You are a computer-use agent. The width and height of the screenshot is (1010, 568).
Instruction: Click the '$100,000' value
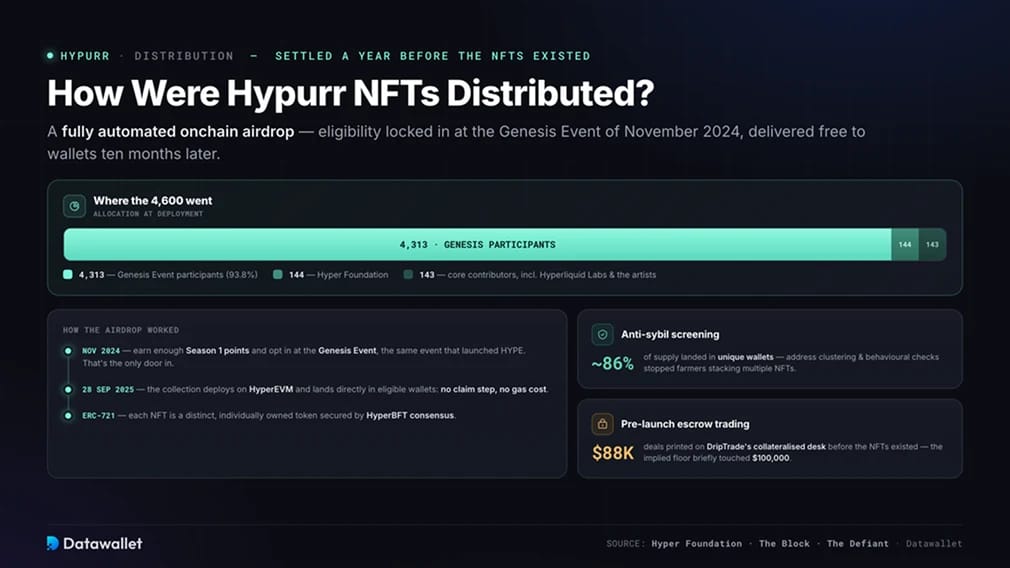click(x=771, y=458)
